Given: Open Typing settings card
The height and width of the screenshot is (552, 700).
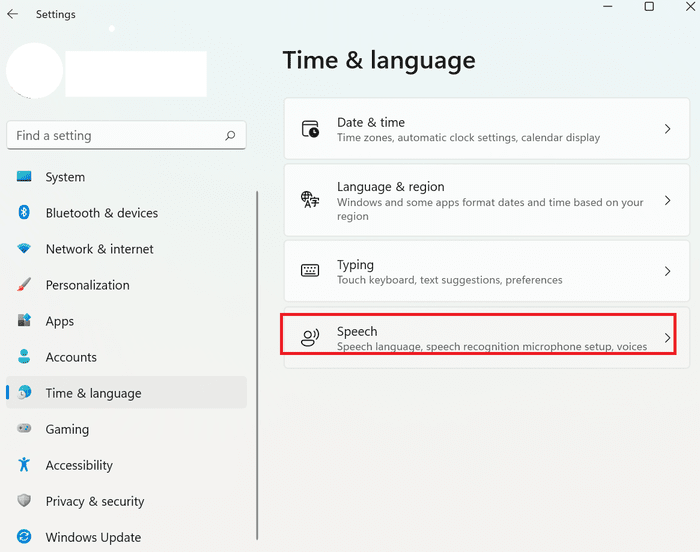Looking at the screenshot, I should [487, 271].
